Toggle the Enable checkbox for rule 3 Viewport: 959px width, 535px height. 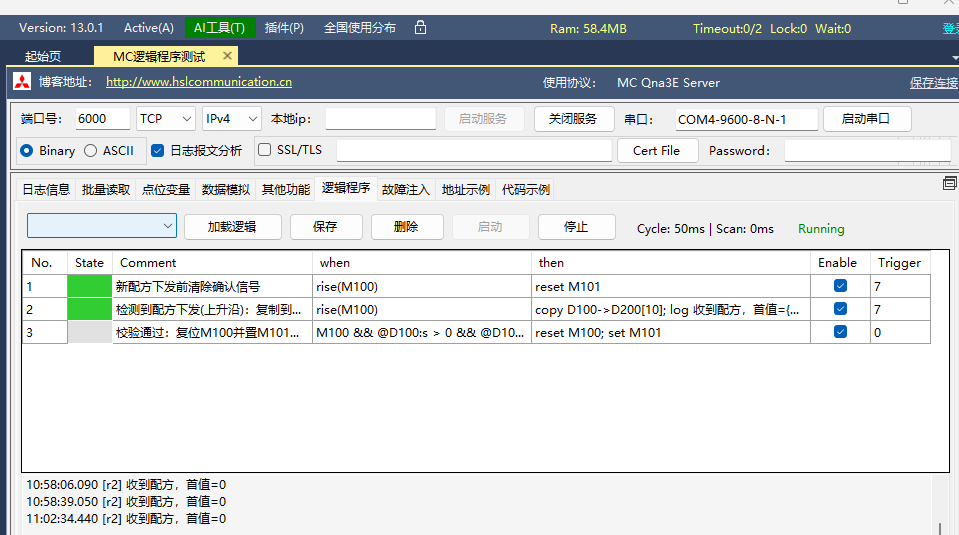point(840,331)
